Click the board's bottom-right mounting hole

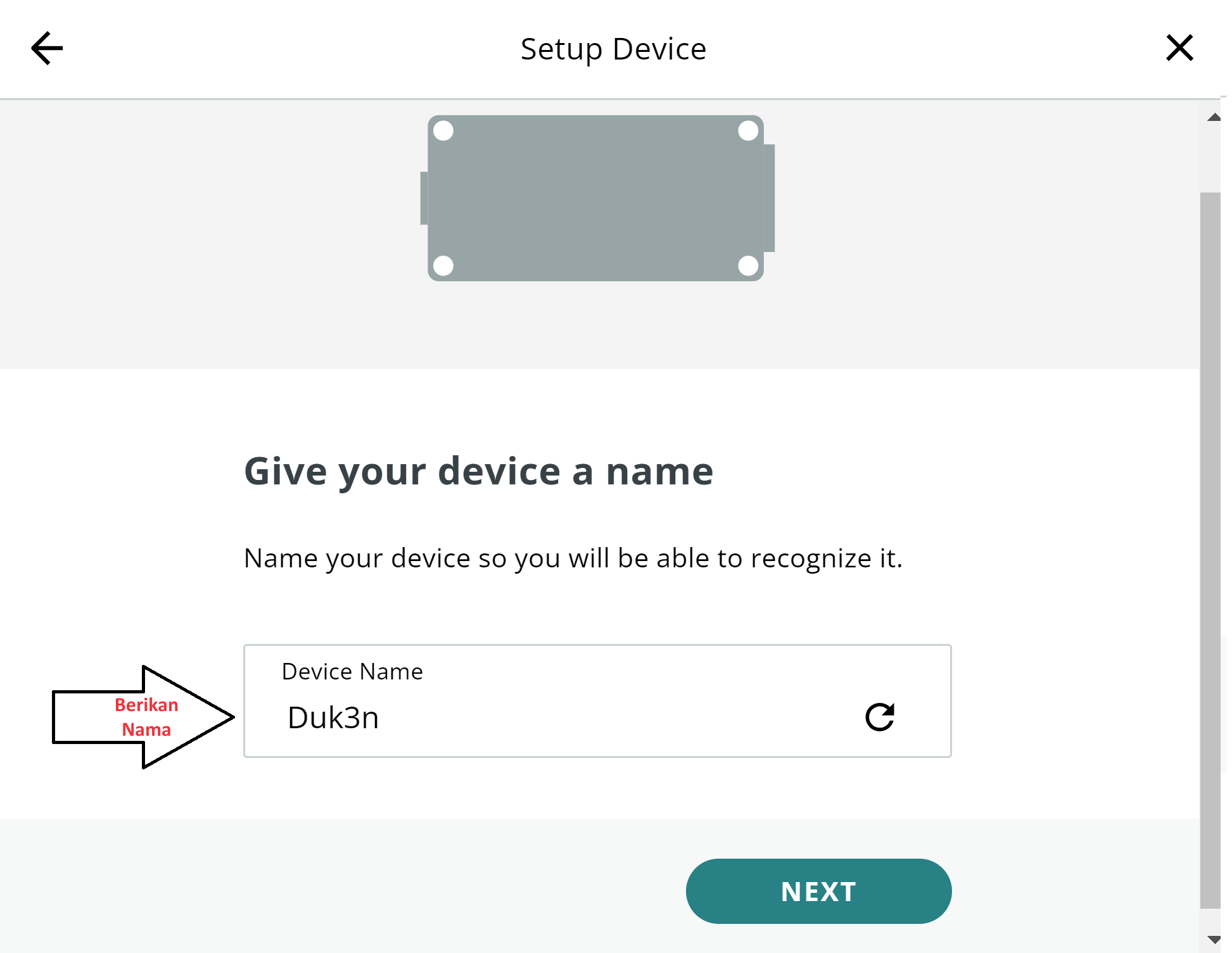pyautogui.click(x=748, y=265)
